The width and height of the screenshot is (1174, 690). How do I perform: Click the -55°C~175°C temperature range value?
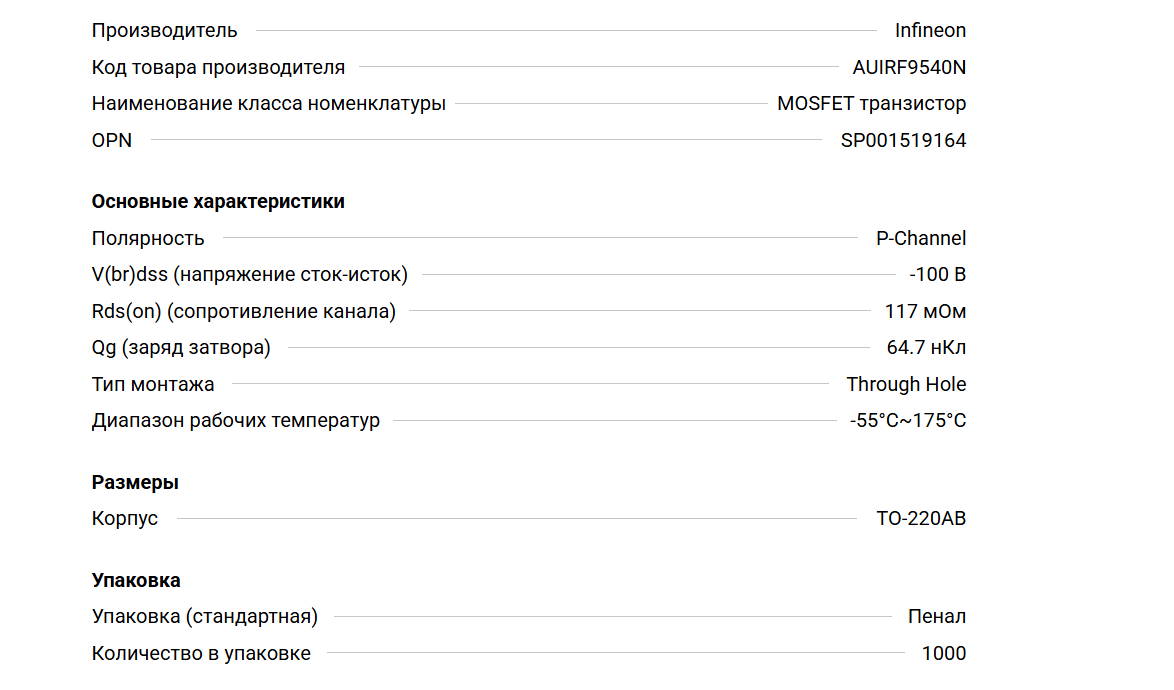point(908,420)
